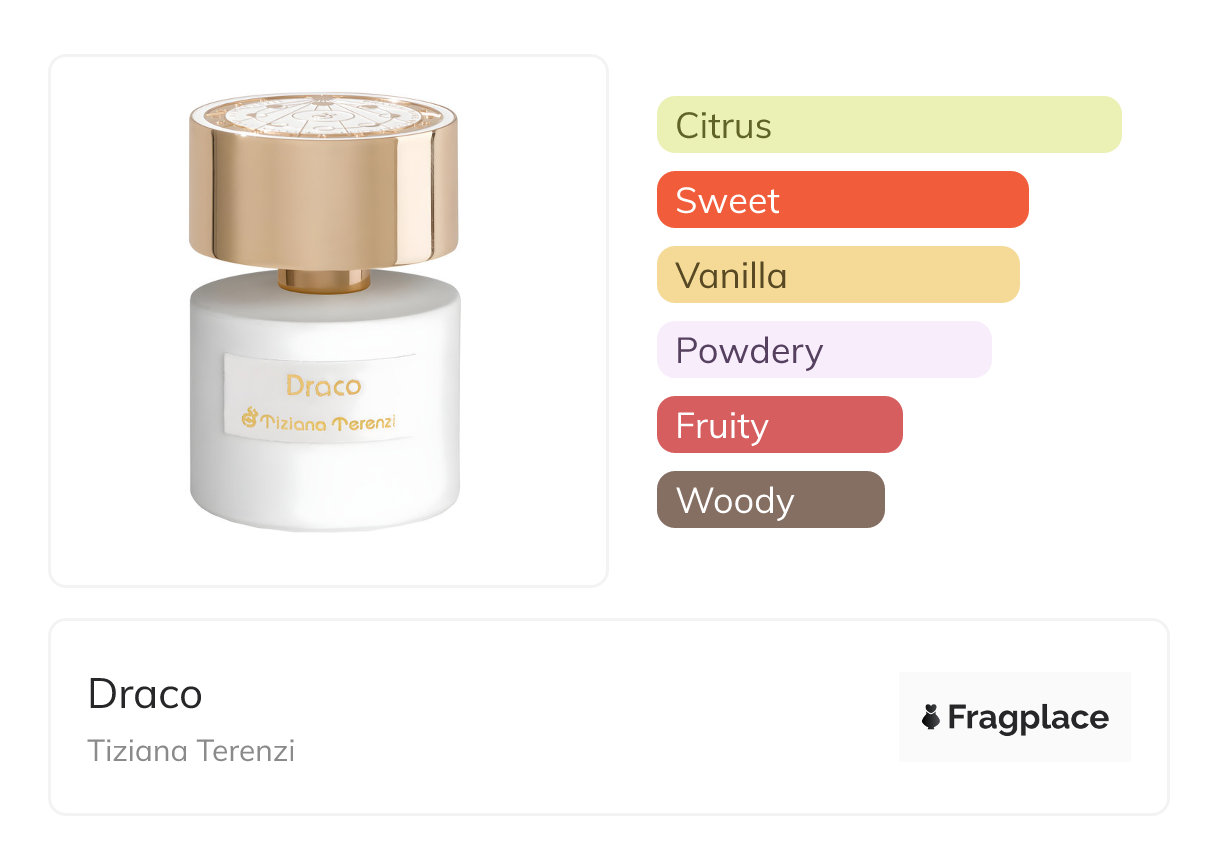This screenshot has width=1218, height=864.
Task: Click Tiziana Terenzi text on bottle label
Action: pos(320,422)
